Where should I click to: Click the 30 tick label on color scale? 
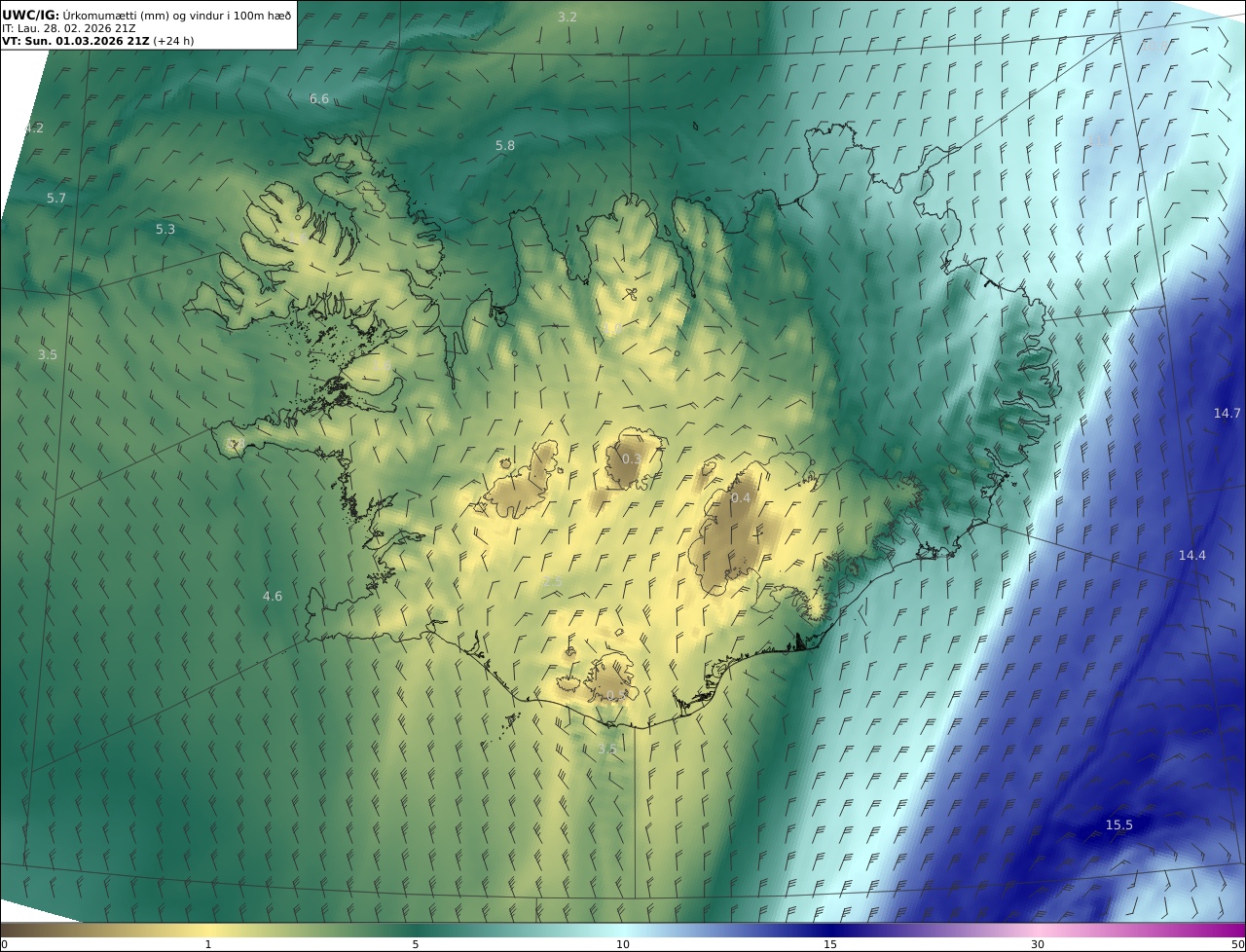[1038, 944]
